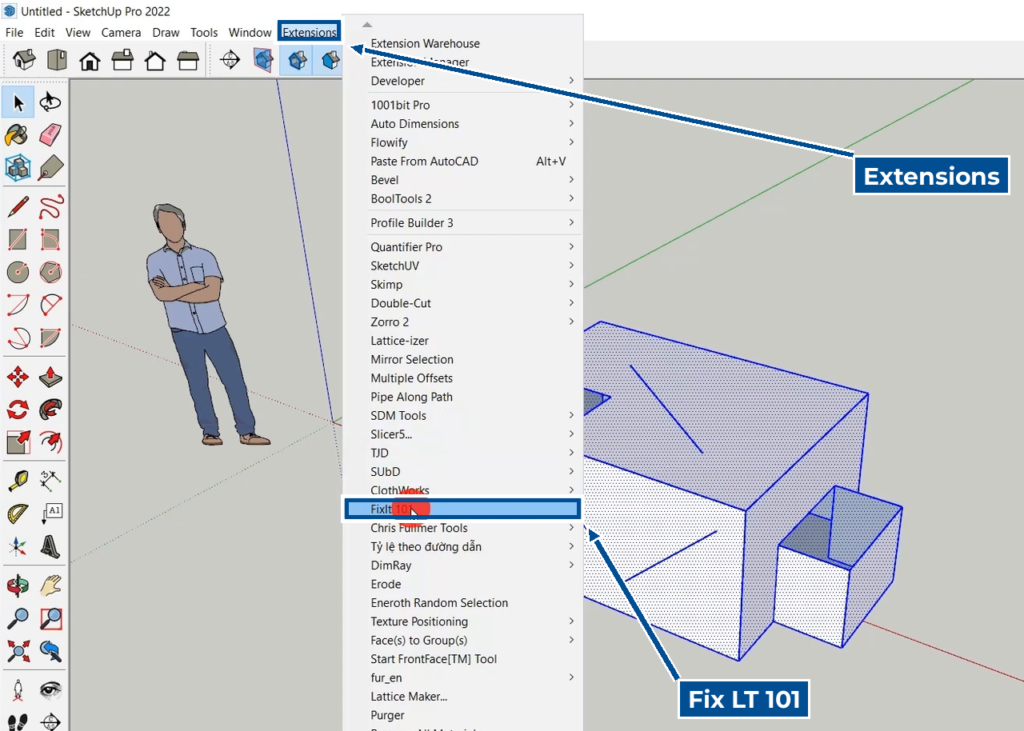The height and width of the screenshot is (731, 1024).
Task: Choose the Paint Bucket tool
Action: click(x=18, y=135)
